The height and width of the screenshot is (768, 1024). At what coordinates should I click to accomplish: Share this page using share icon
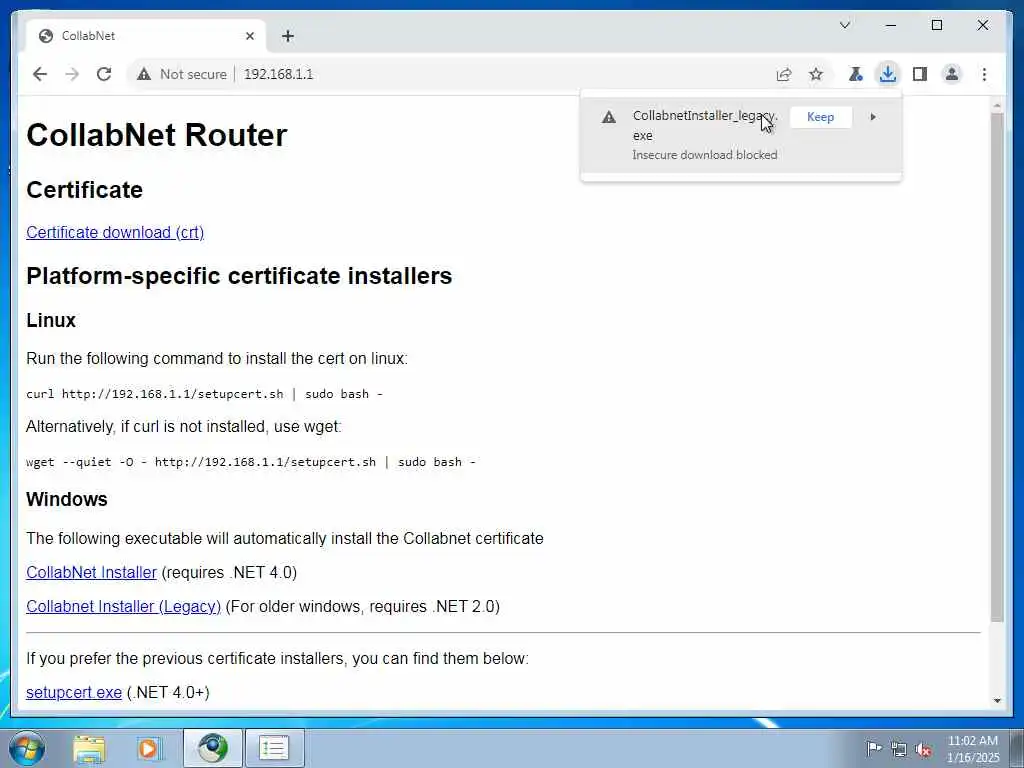pos(784,74)
